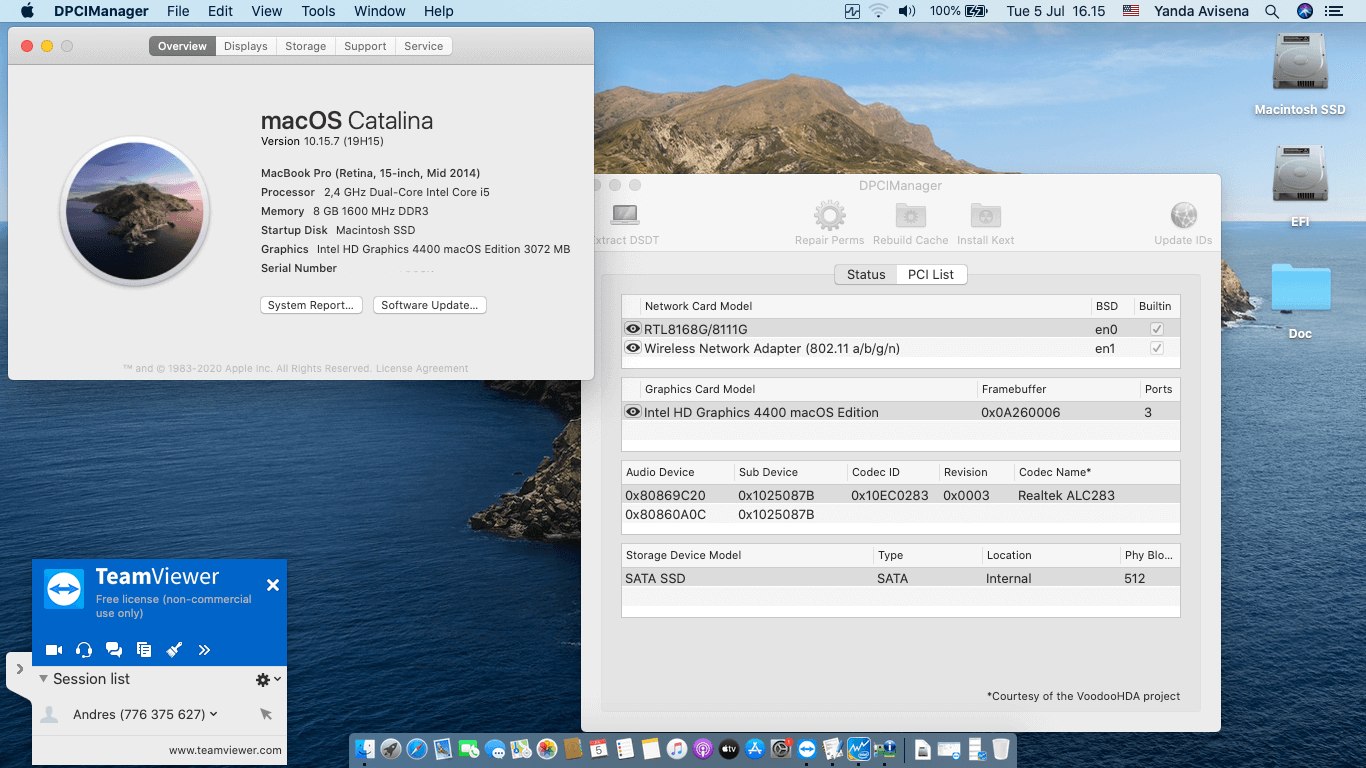Viewport: 1366px width, 768px height.
Task: Toggle Builtin checkbox for RTL8168G/8111G
Action: 1157,329
